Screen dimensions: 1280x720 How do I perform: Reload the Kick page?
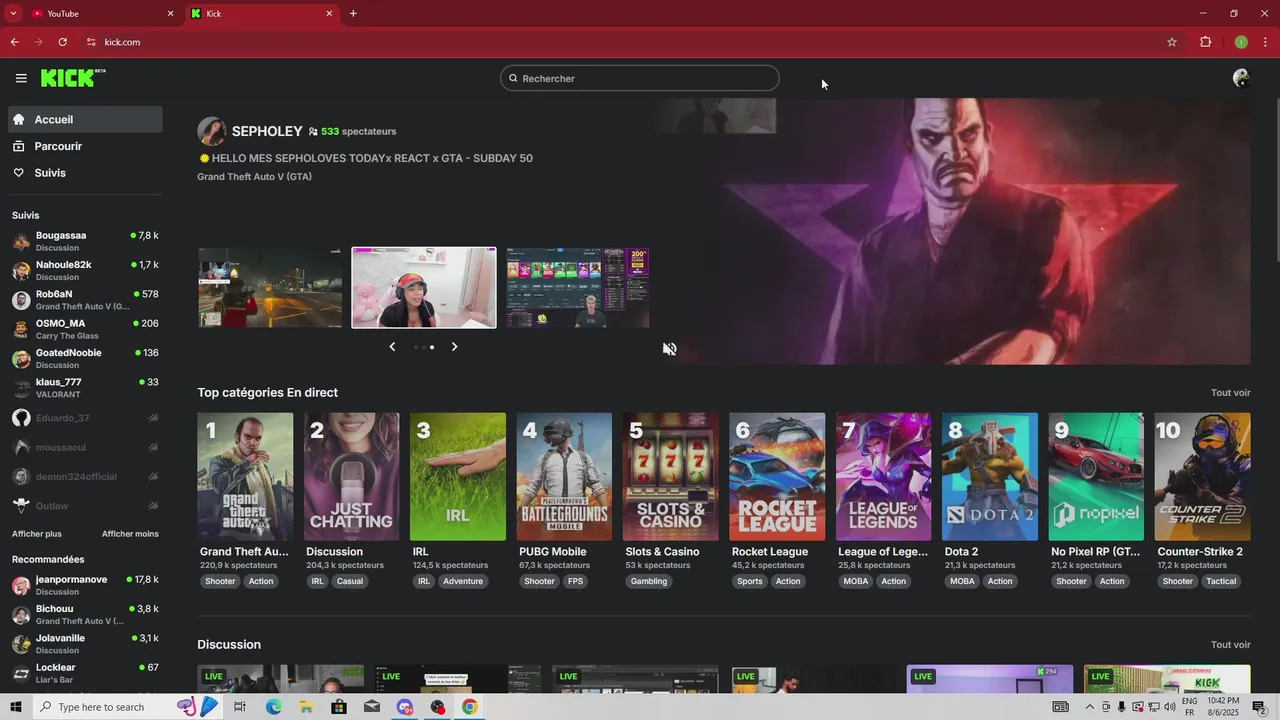[62, 42]
